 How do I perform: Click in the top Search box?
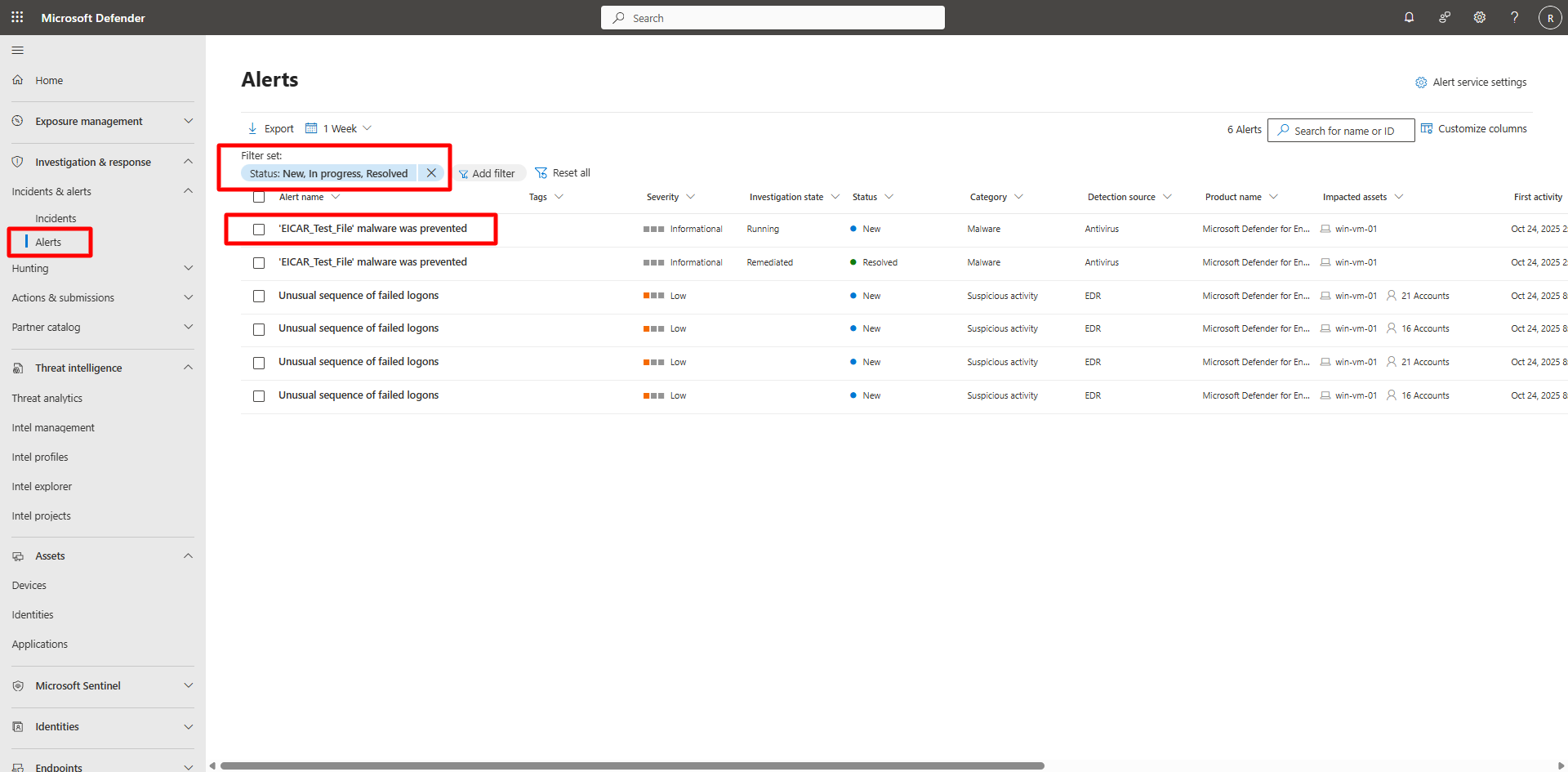click(773, 18)
